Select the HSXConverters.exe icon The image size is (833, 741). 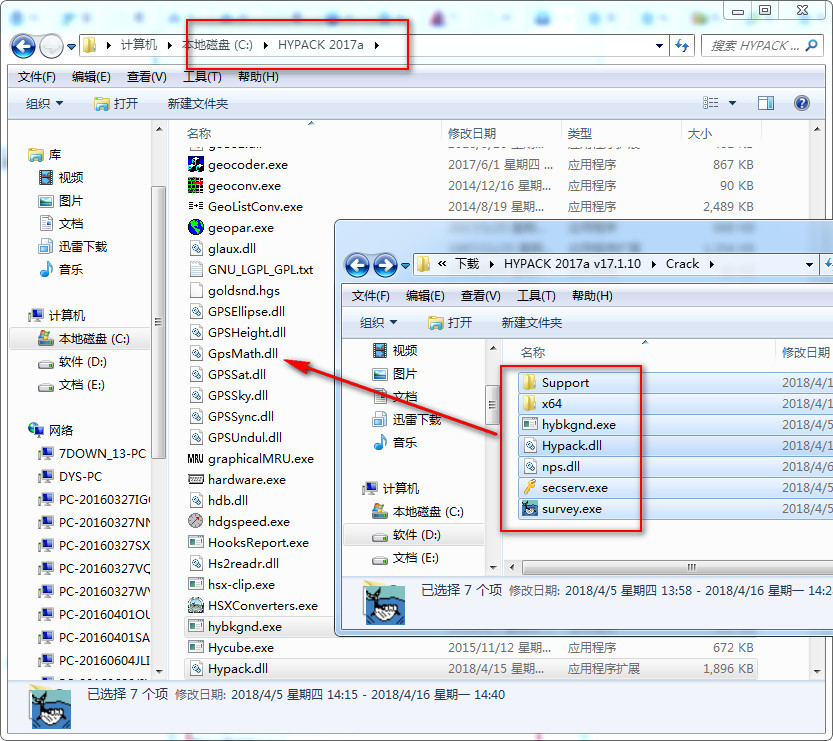196,605
